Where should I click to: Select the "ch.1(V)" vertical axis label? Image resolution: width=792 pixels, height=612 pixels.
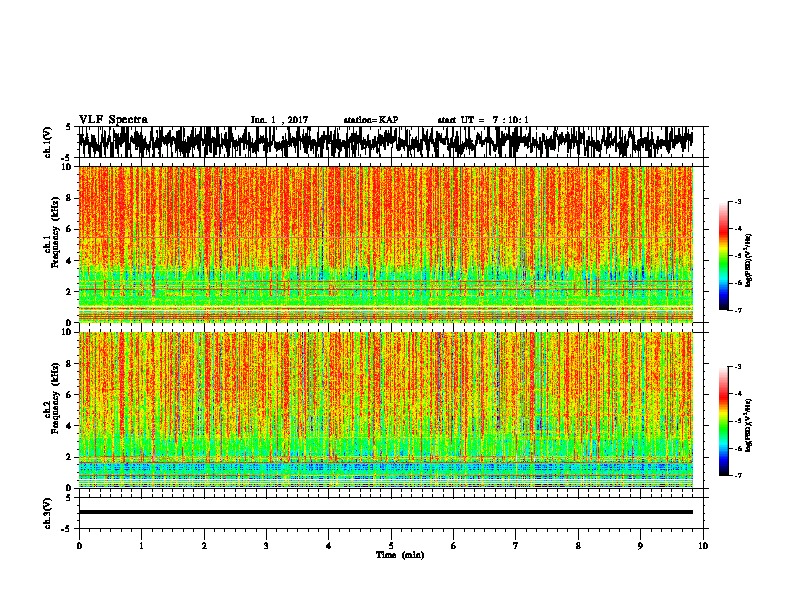(48, 142)
